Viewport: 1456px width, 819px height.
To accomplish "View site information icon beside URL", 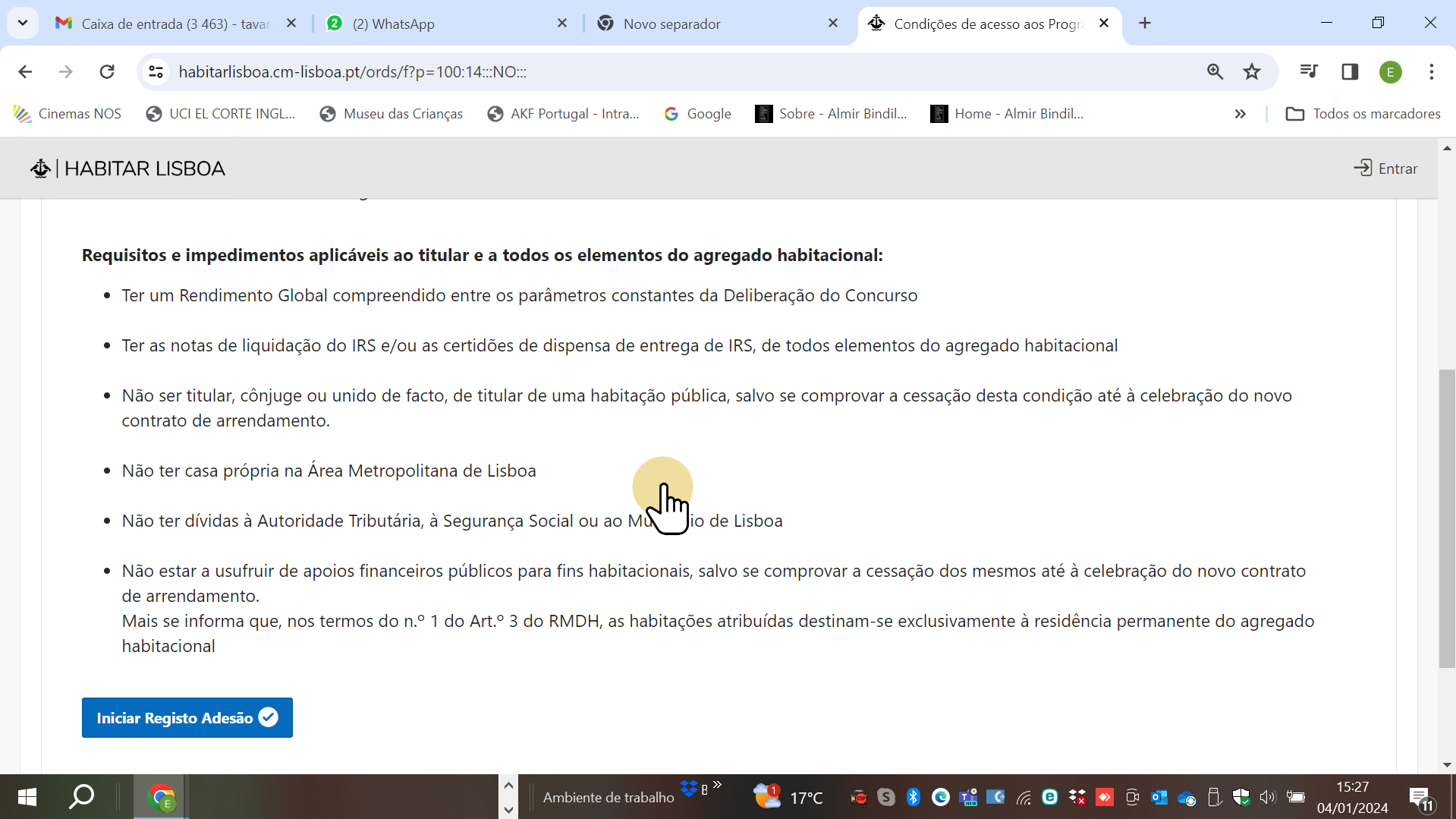I will click(156, 72).
